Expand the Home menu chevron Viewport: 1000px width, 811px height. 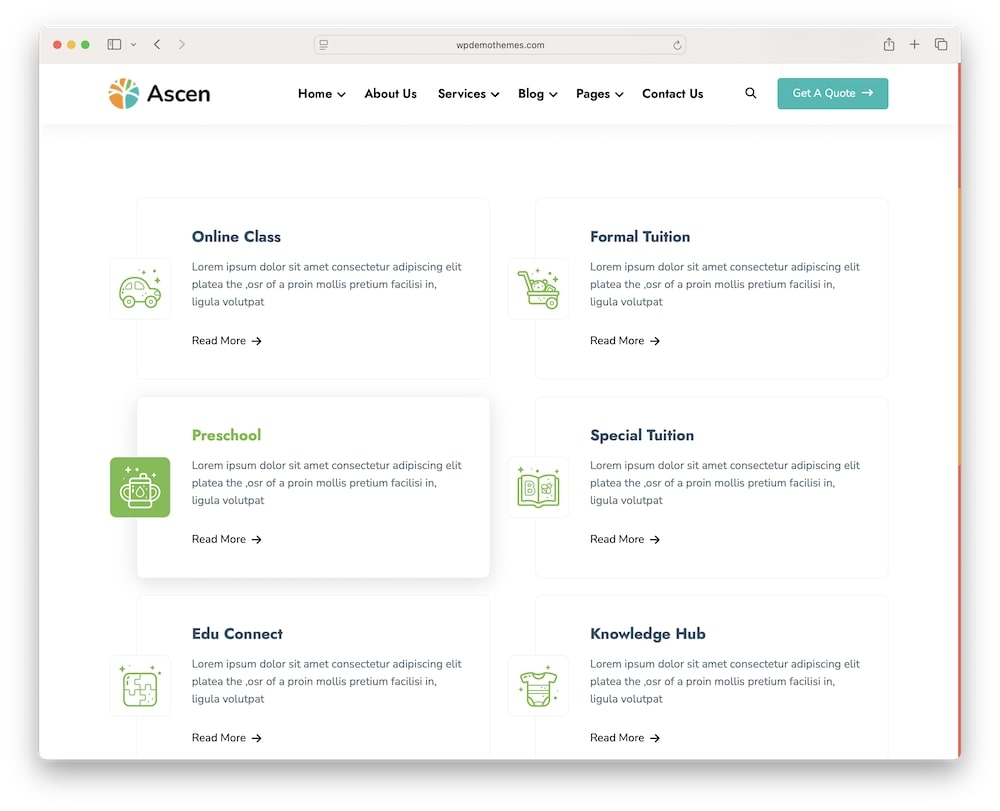tap(341, 94)
